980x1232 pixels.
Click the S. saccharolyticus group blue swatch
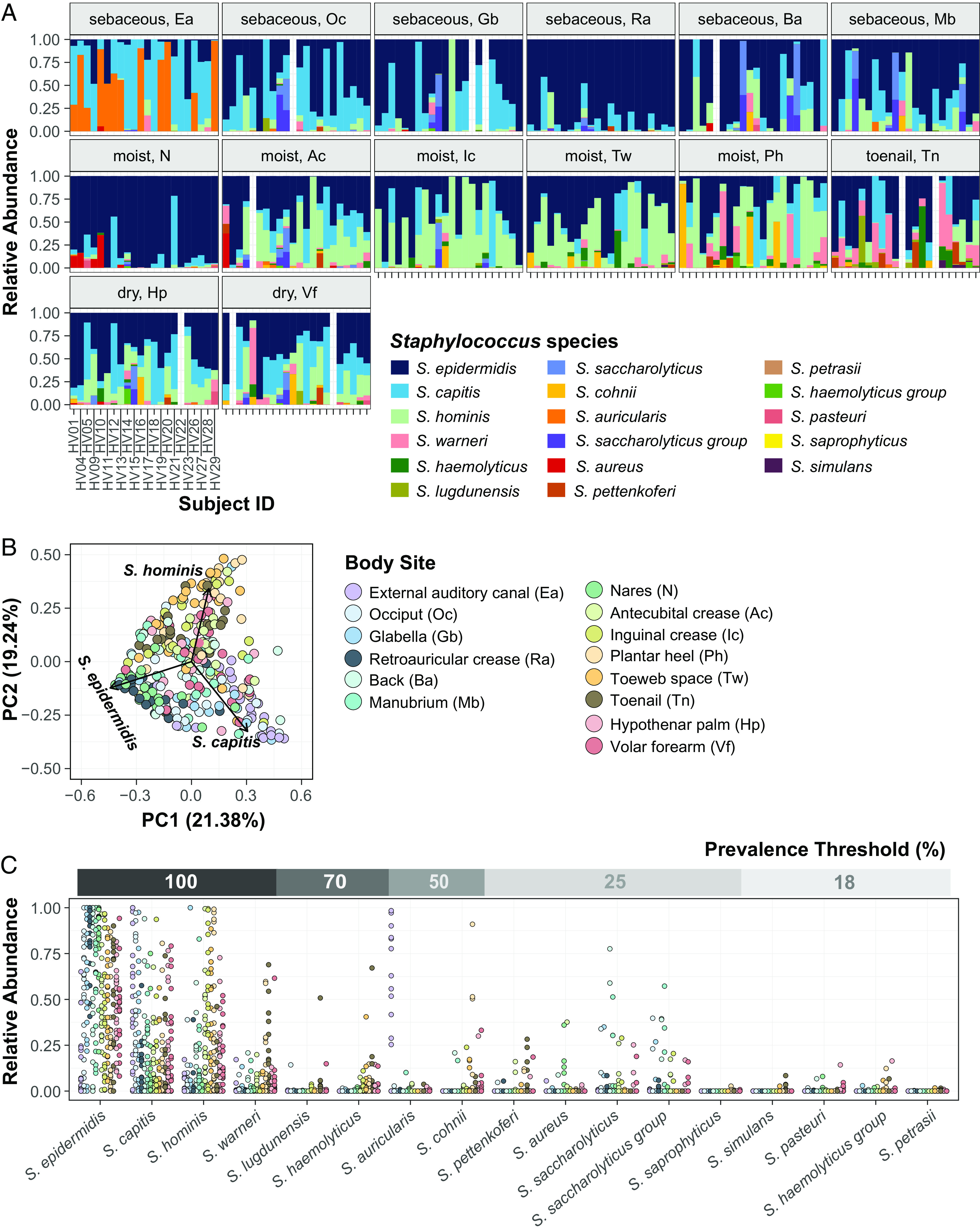pos(556,440)
